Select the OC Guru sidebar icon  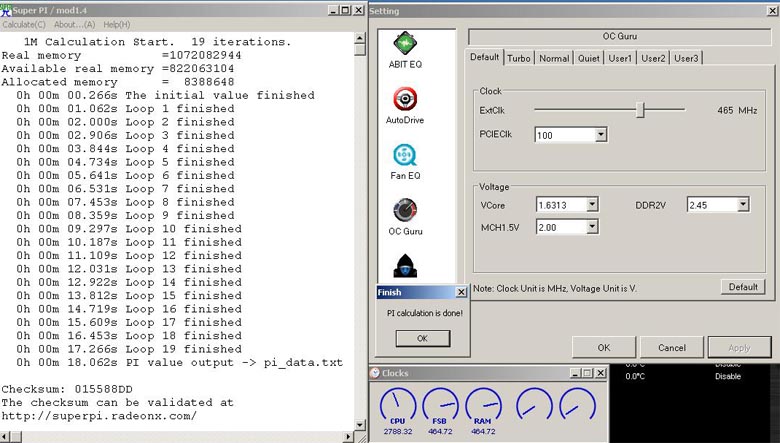405,210
